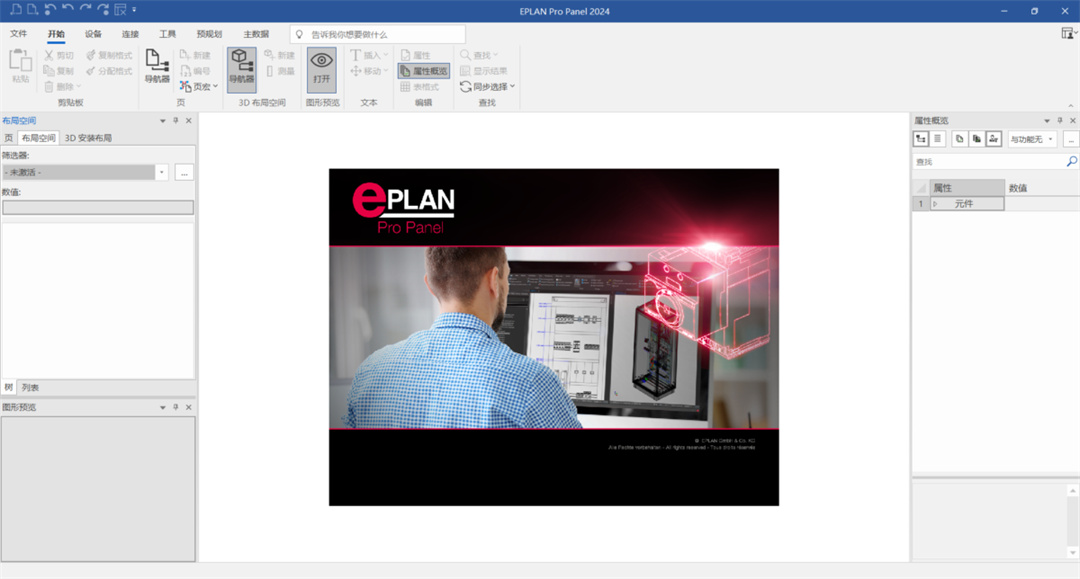The width and height of the screenshot is (1080, 579).
Task: Select the 开始 ribbon tab
Action: [x=56, y=34]
